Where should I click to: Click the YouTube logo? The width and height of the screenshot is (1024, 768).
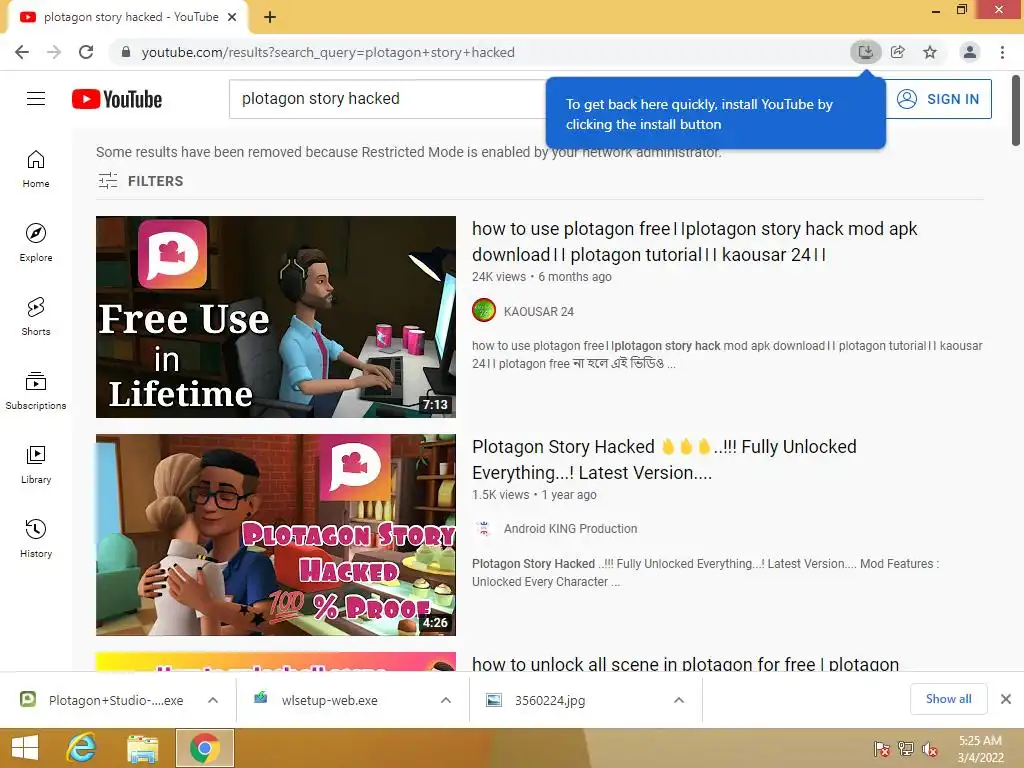point(117,99)
